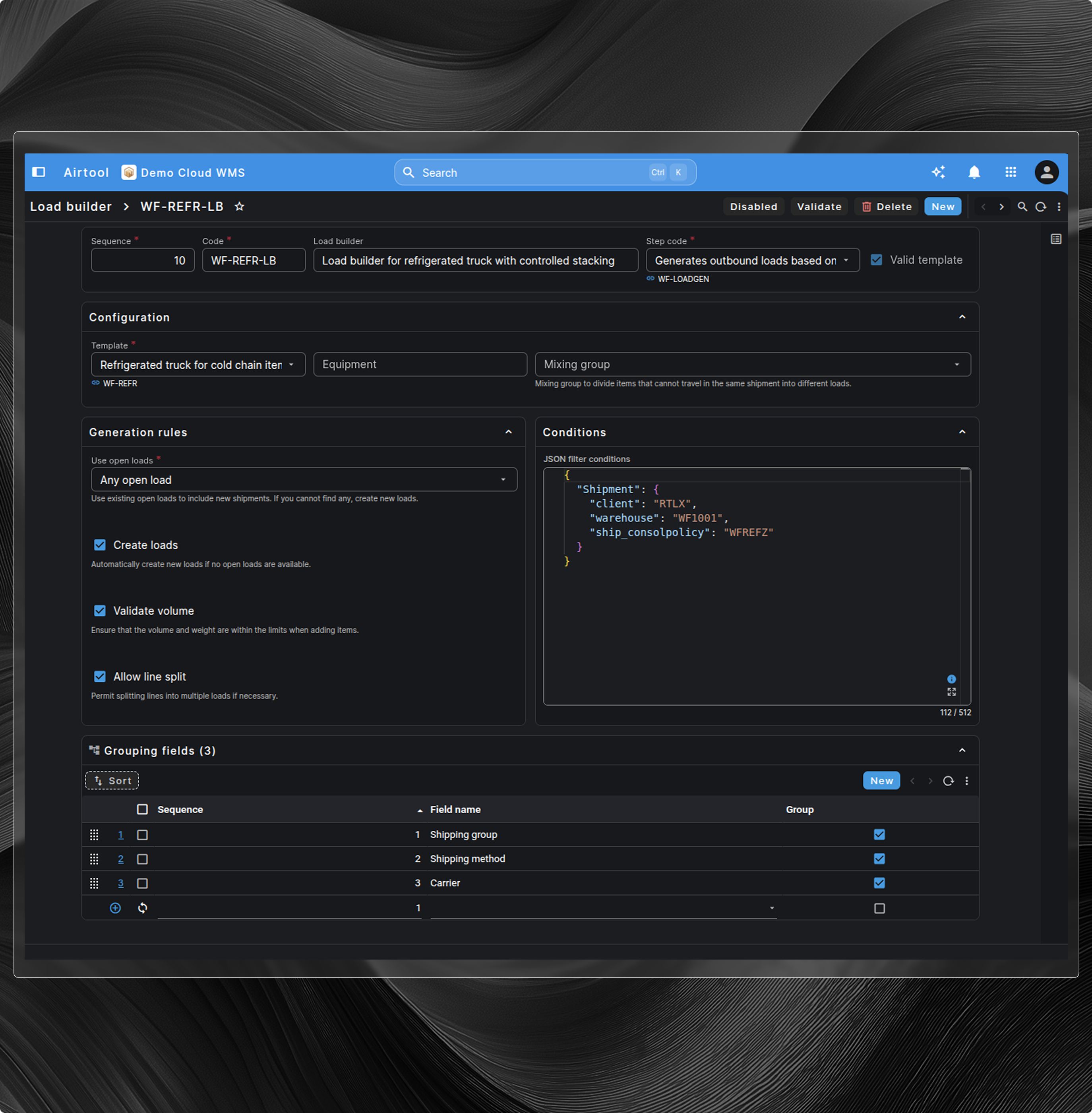The image size is (1092, 1113).
Task: Open the notifications bell
Action: (974, 172)
